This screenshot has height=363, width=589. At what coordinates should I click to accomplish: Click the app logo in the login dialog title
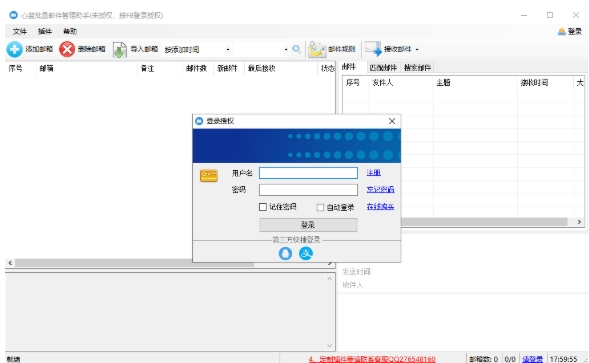click(x=199, y=121)
